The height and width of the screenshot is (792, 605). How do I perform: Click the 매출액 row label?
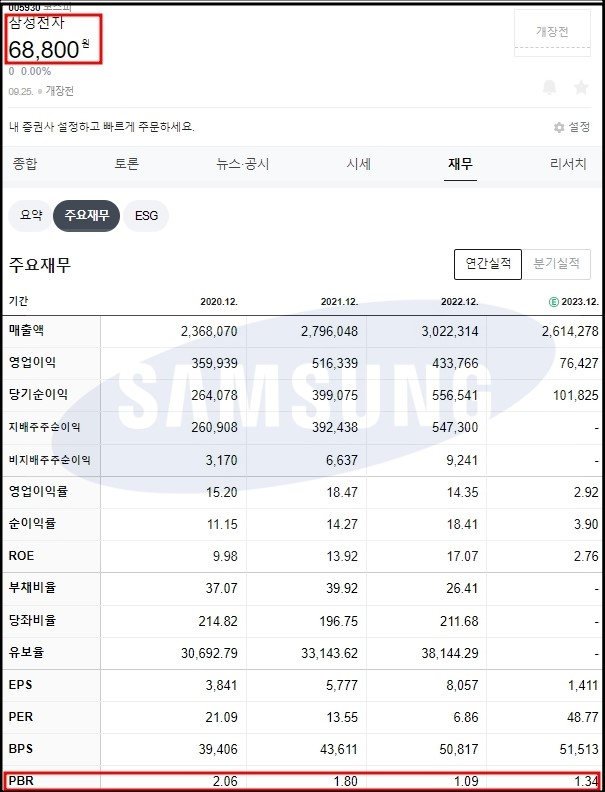[x=26, y=331]
